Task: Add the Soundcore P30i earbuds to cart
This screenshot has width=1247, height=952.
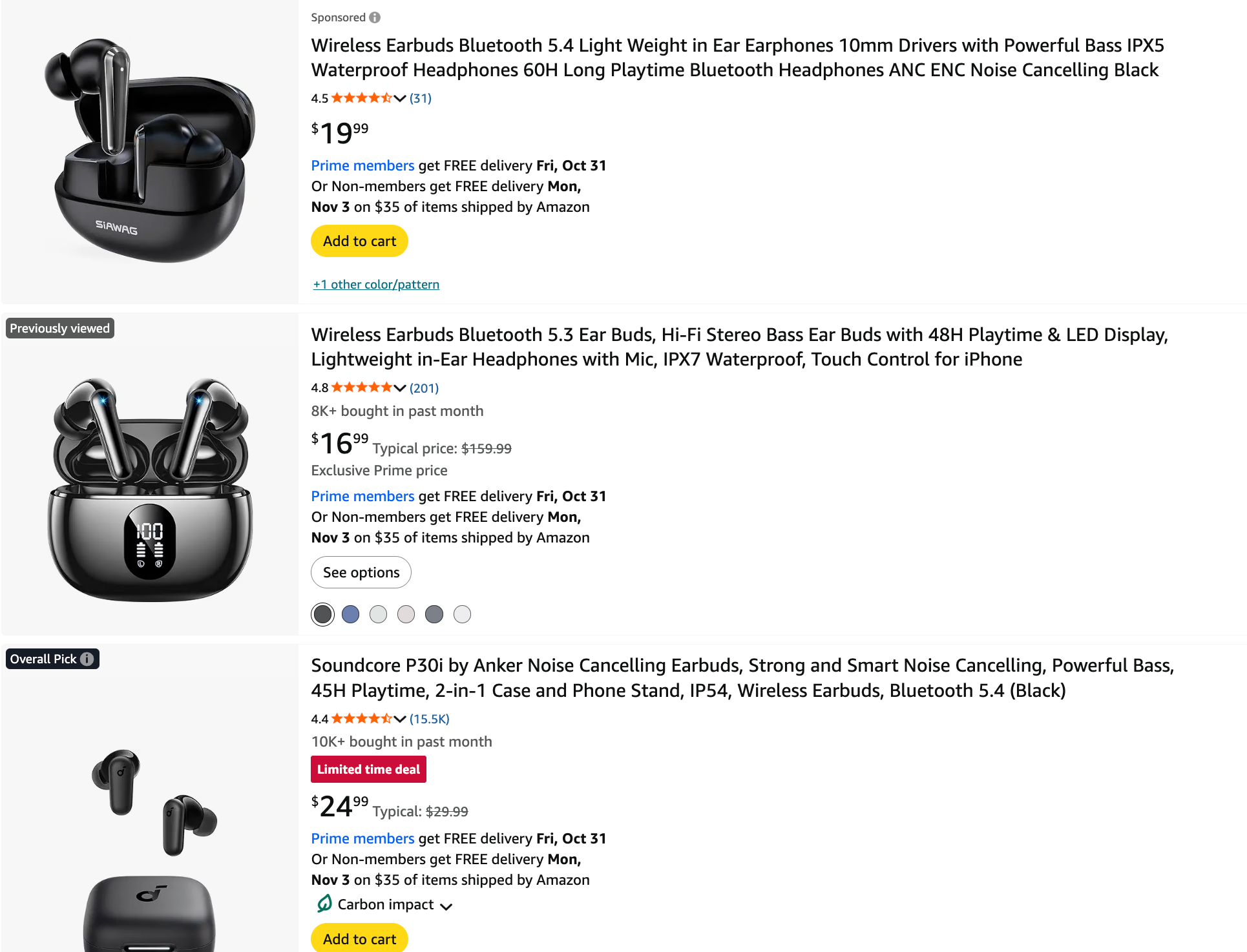Action: pyautogui.click(x=359, y=938)
